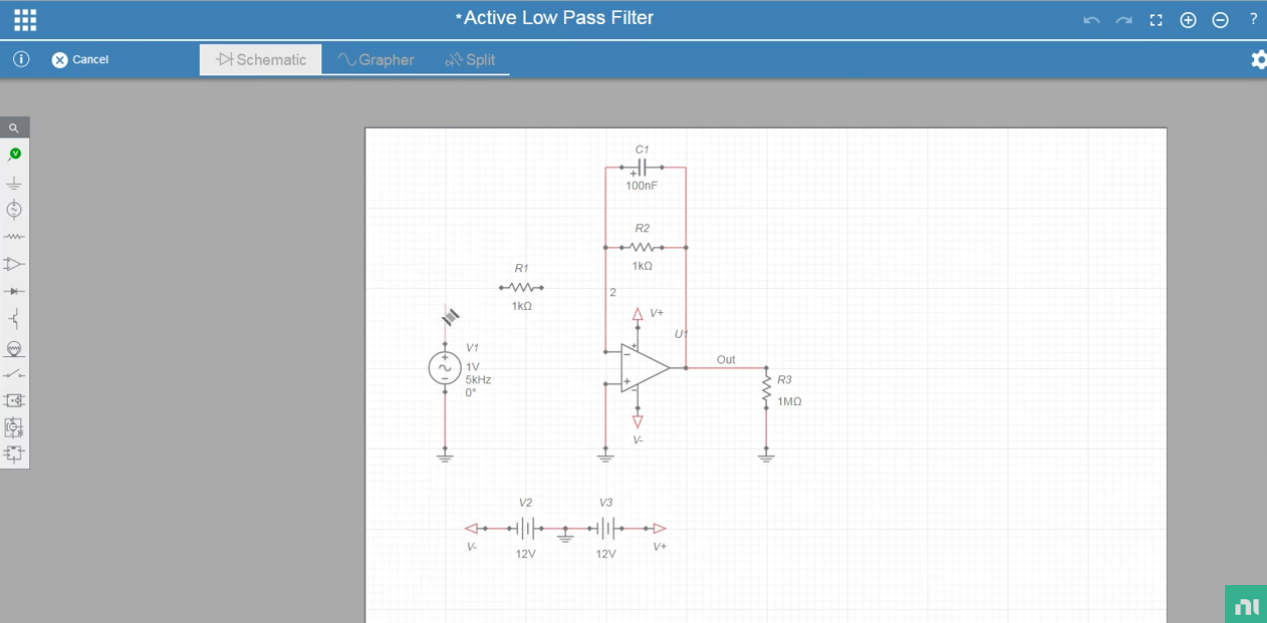
Task: Fit schematic to screen icon
Action: click(1156, 20)
